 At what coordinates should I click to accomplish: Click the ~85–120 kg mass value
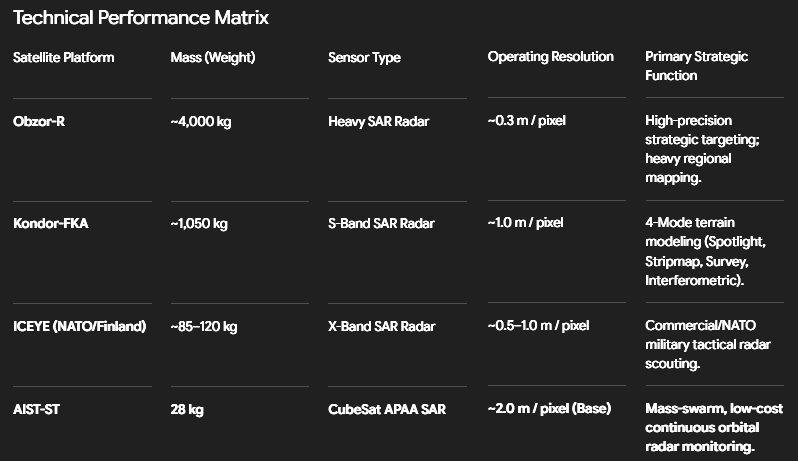[204, 326]
